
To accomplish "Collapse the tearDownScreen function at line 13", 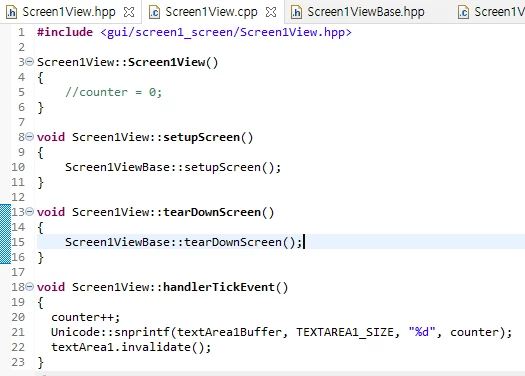I will click(30, 212).
